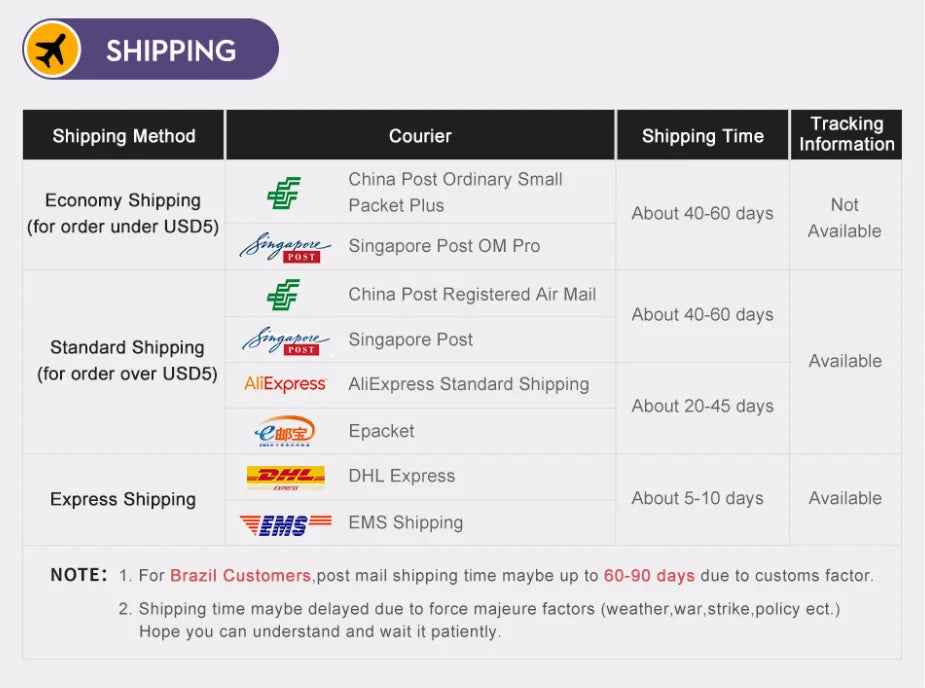Click the Courier column header
This screenshot has height=688, width=925.
point(420,136)
